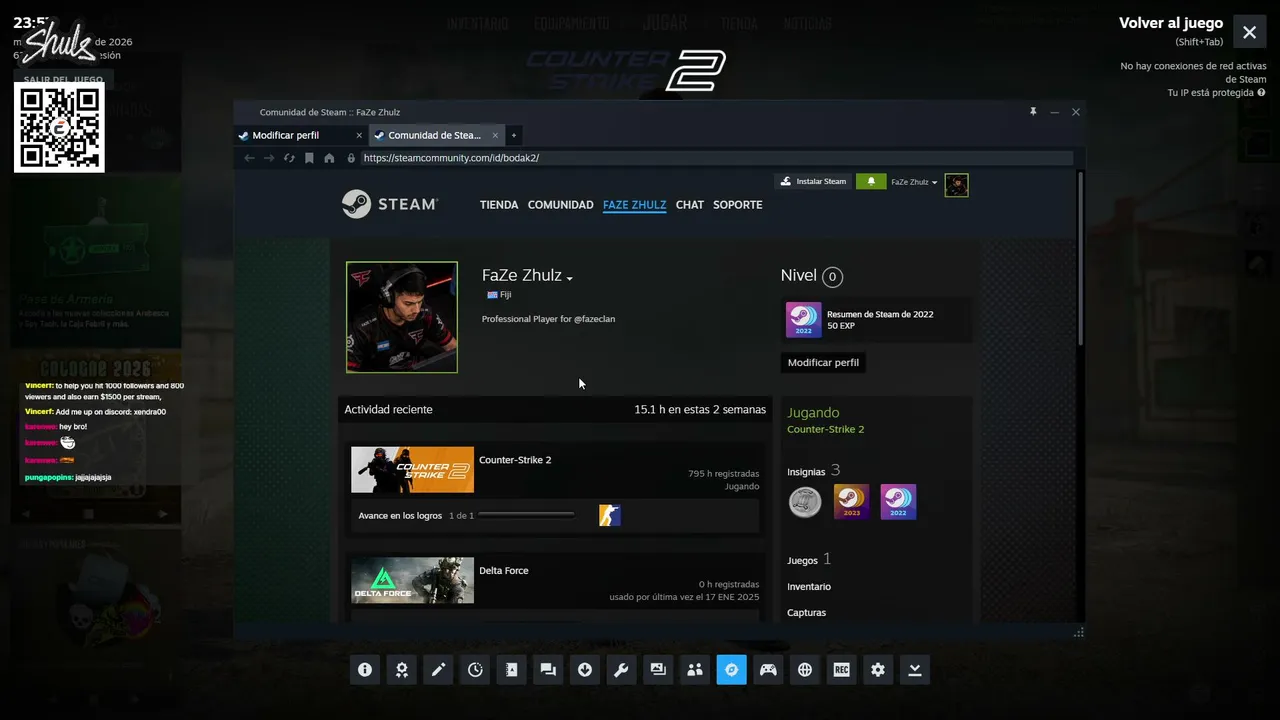Click the download arrow circle icon
This screenshot has width=1280, height=720.
pyautogui.click(x=585, y=670)
